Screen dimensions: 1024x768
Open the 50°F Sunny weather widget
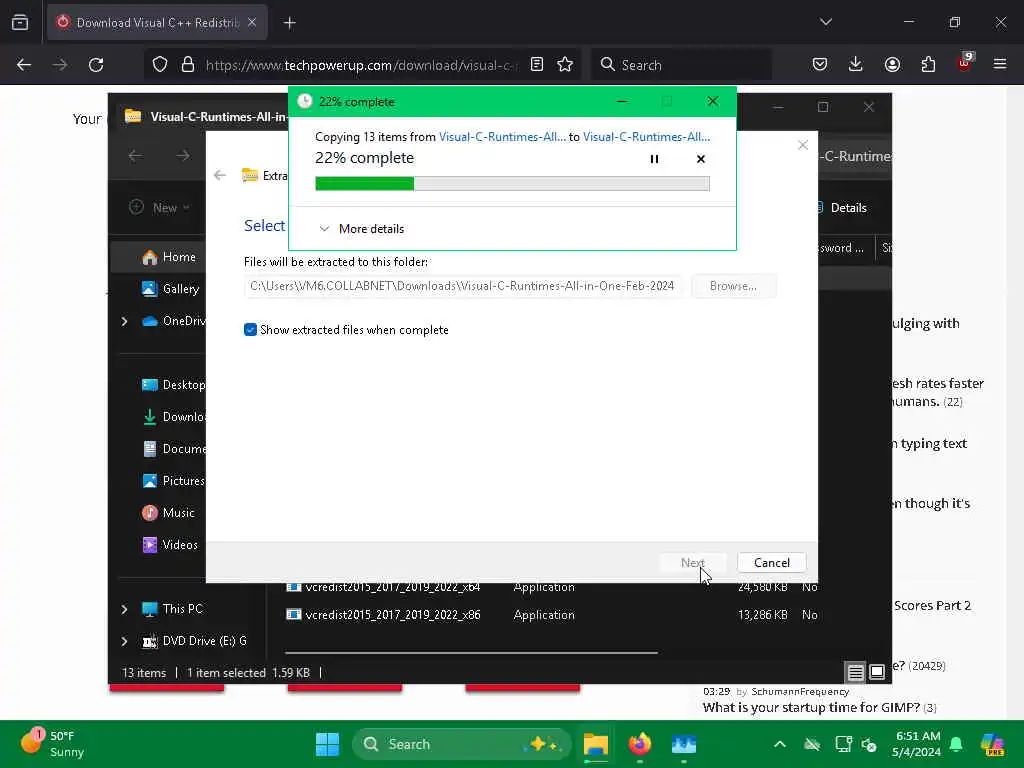click(x=54, y=744)
